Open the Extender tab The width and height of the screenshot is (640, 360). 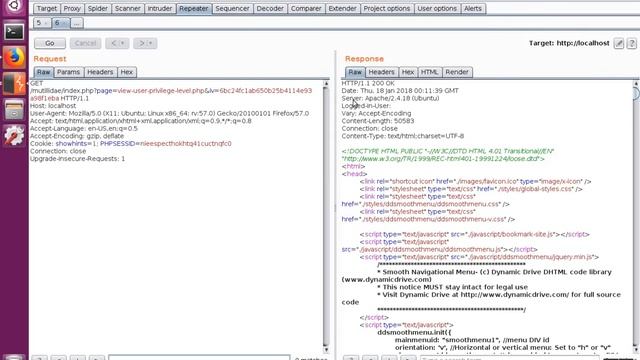342,9
